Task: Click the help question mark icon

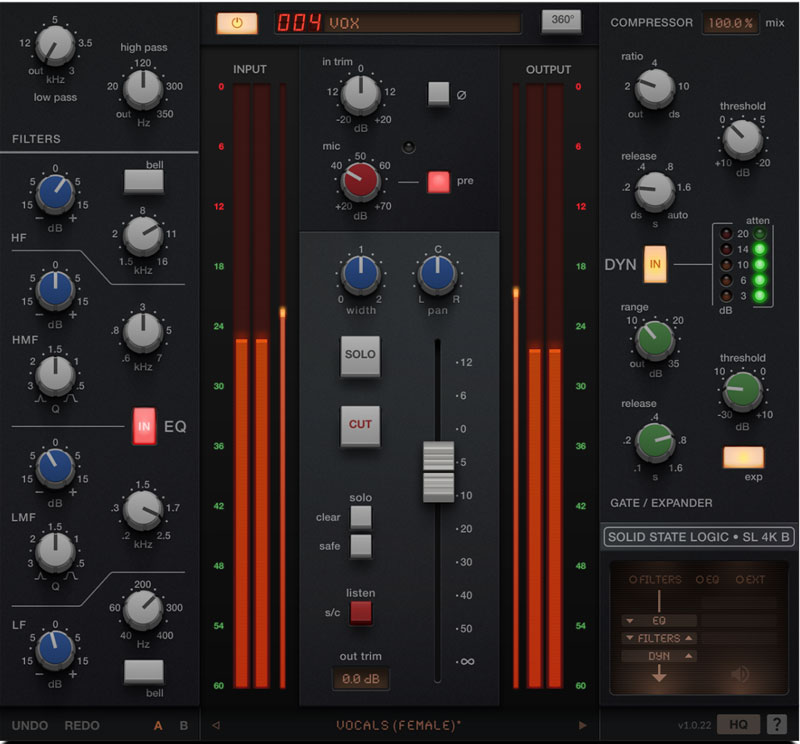Action: [x=776, y=724]
